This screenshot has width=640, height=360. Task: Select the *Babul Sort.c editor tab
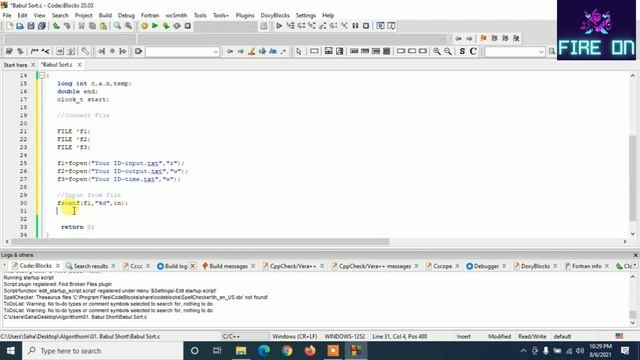pyautogui.click(x=57, y=64)
